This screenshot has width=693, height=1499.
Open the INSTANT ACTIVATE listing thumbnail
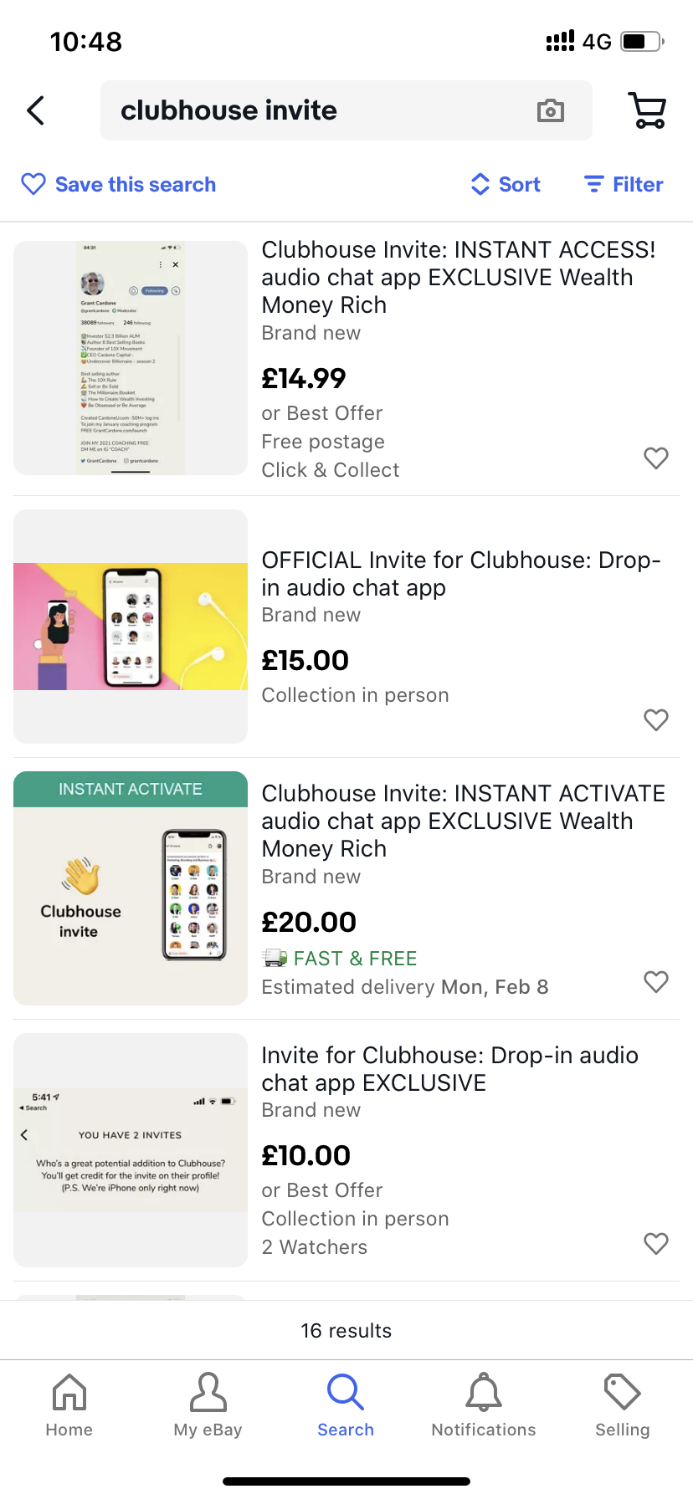[x=130, y=888]
